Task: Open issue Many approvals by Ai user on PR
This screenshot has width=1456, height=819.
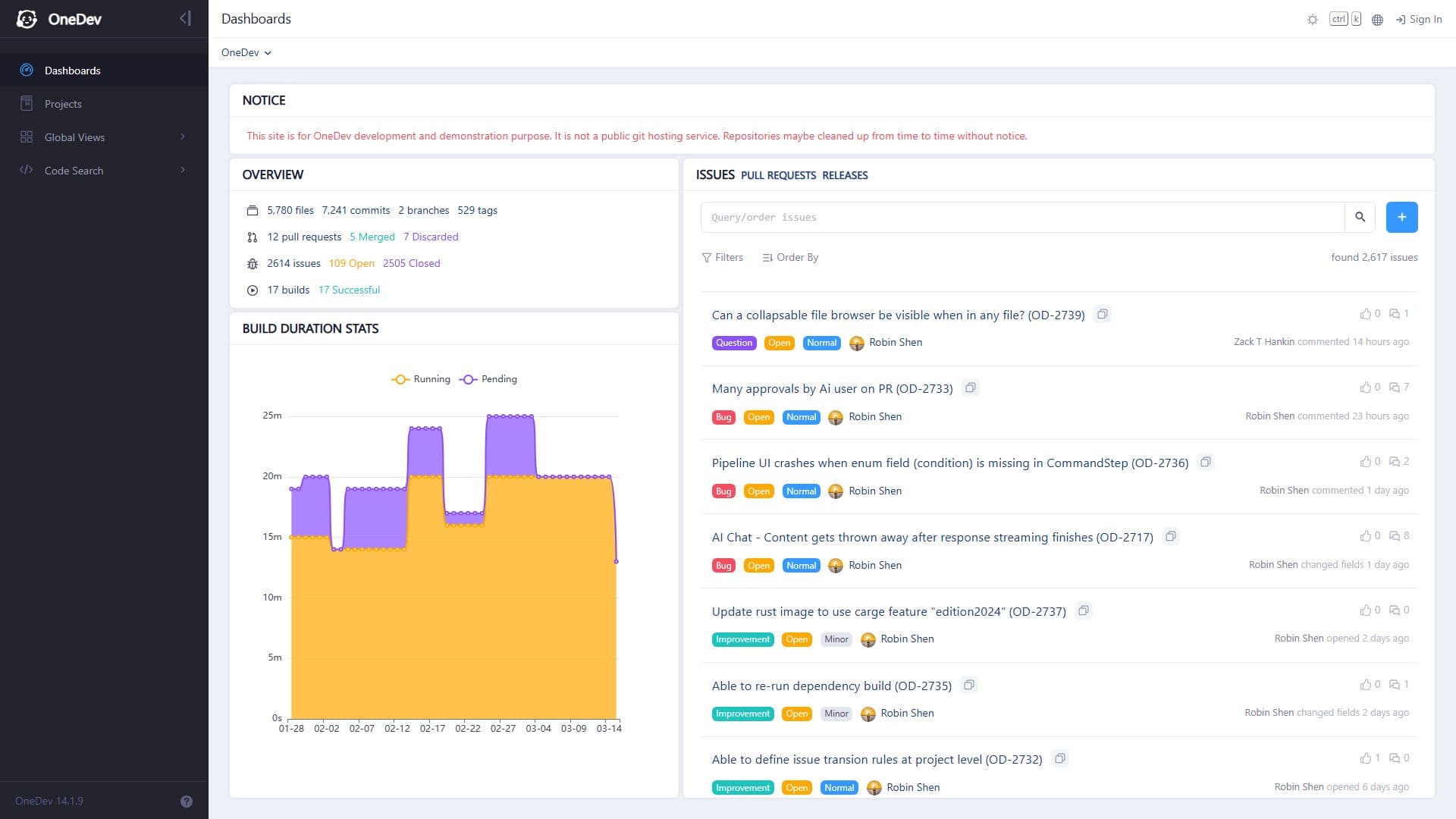Action: (x=833, y=389)
